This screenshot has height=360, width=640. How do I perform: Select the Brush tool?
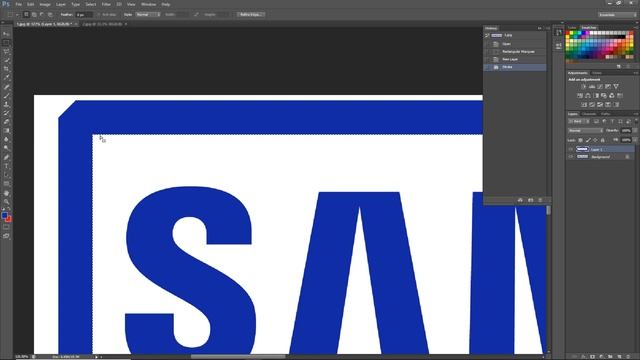pos(6,96)
